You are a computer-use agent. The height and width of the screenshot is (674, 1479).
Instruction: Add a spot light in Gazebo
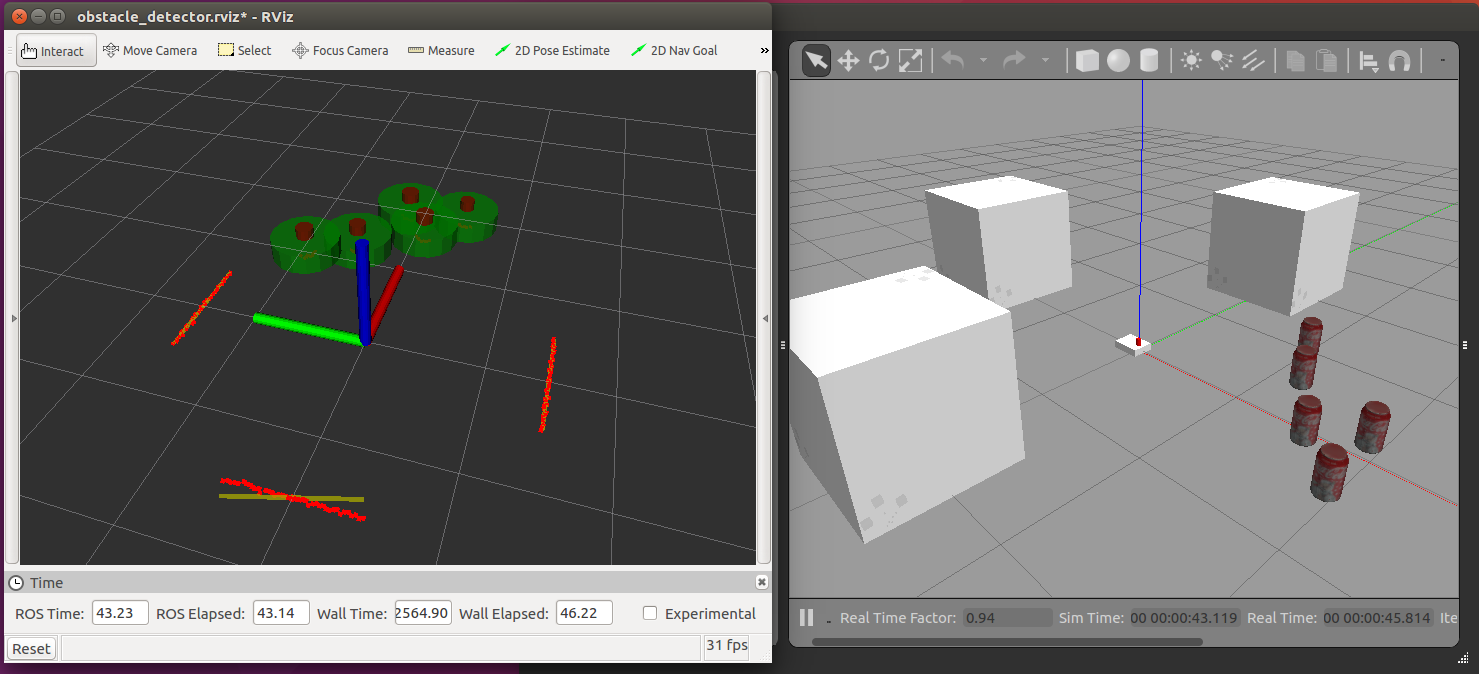coord(1222,61)
